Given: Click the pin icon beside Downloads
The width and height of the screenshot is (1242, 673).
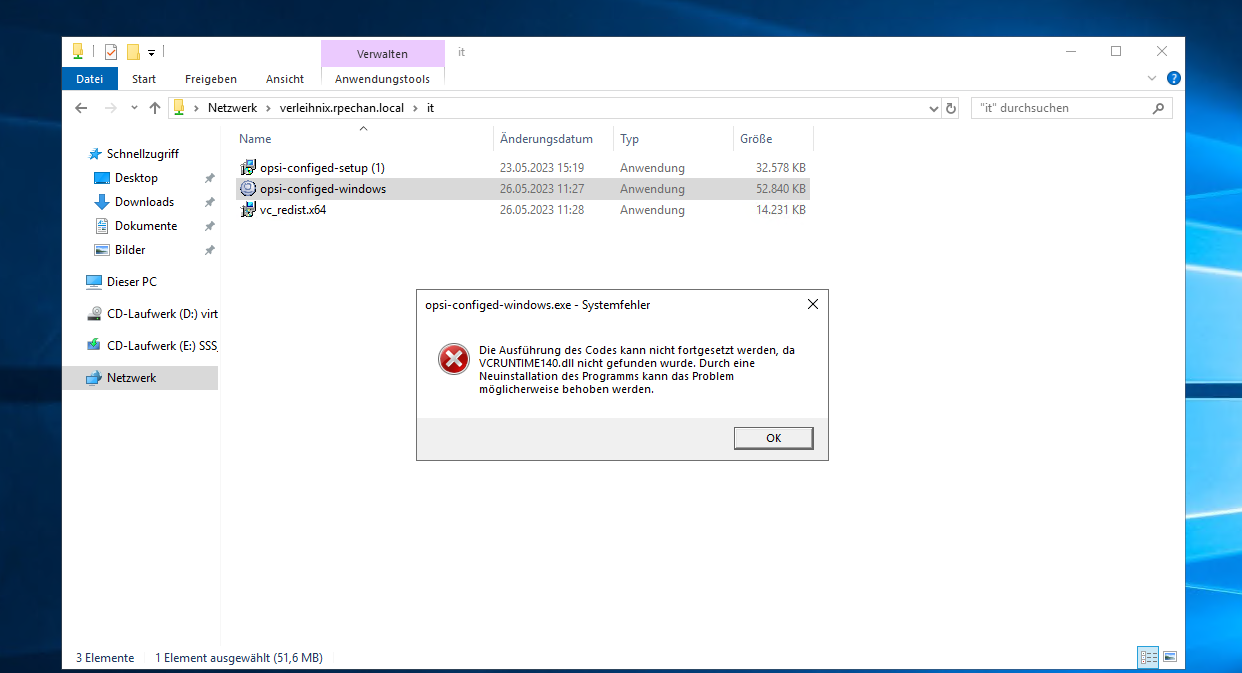Looking at the screenshot, I should 209,202.
